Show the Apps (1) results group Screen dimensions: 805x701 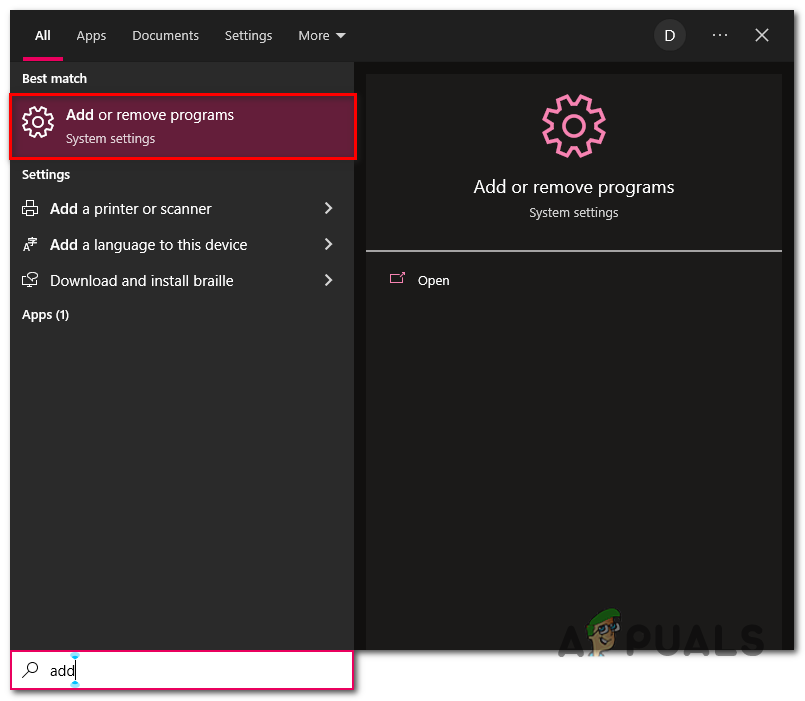(x=45, y=315)
